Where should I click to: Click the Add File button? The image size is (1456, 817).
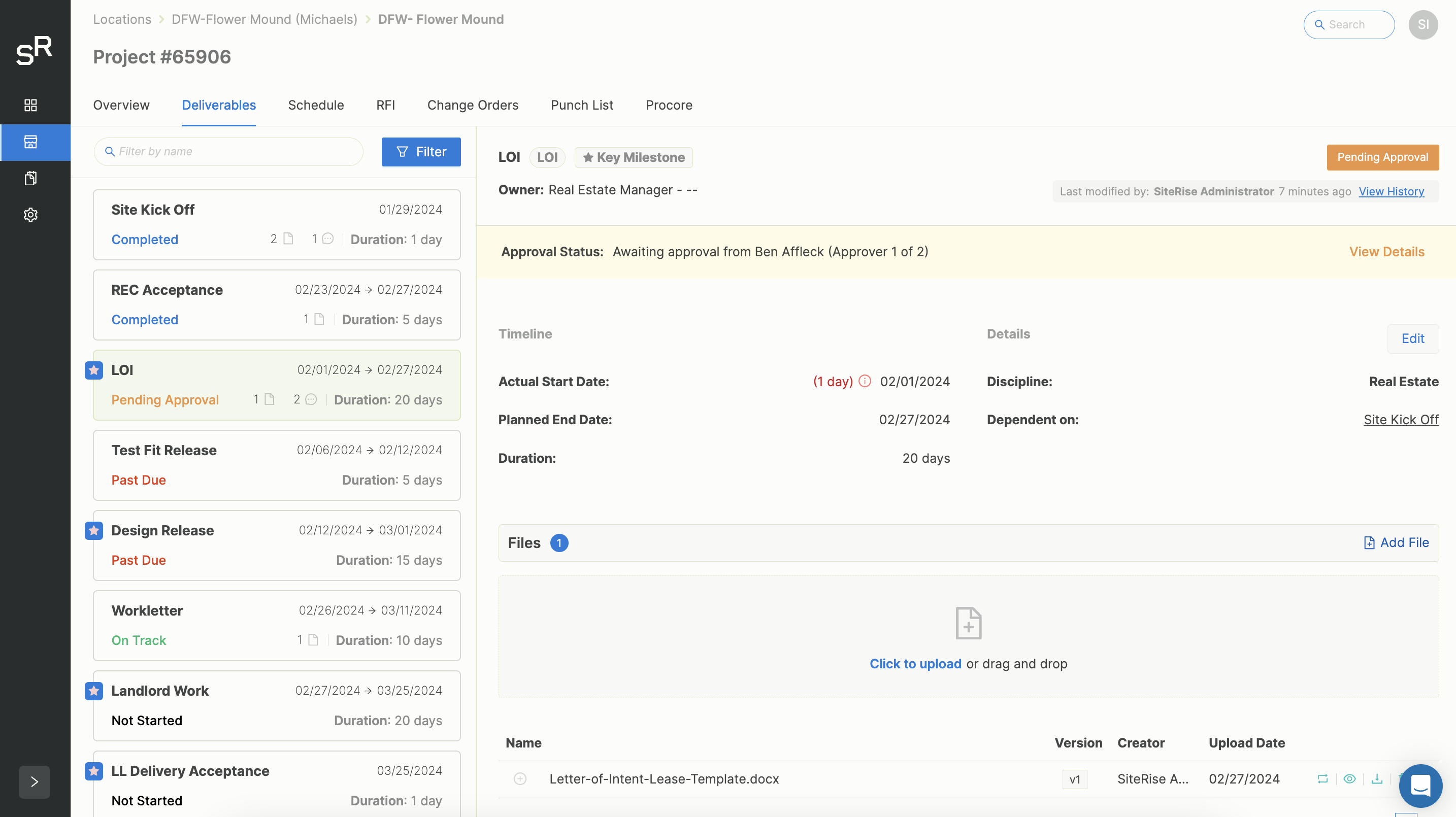coord(1396,542)
